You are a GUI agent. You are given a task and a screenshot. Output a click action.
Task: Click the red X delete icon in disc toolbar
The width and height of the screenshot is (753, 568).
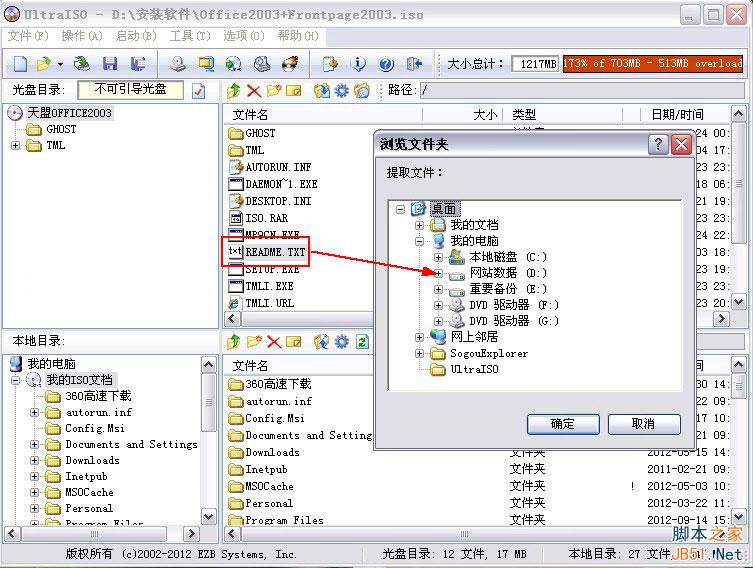254,90
